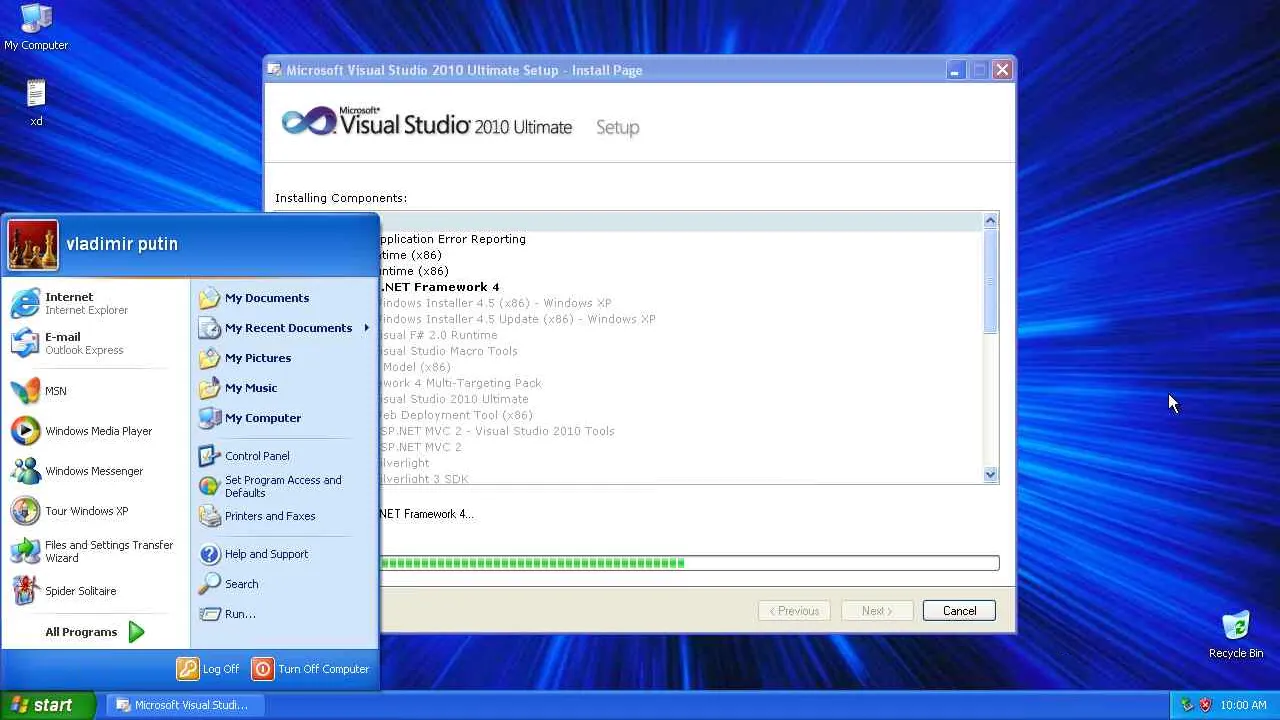Click the Windows start button
This screenshot has width=1280, height=720.
point(48,705)
